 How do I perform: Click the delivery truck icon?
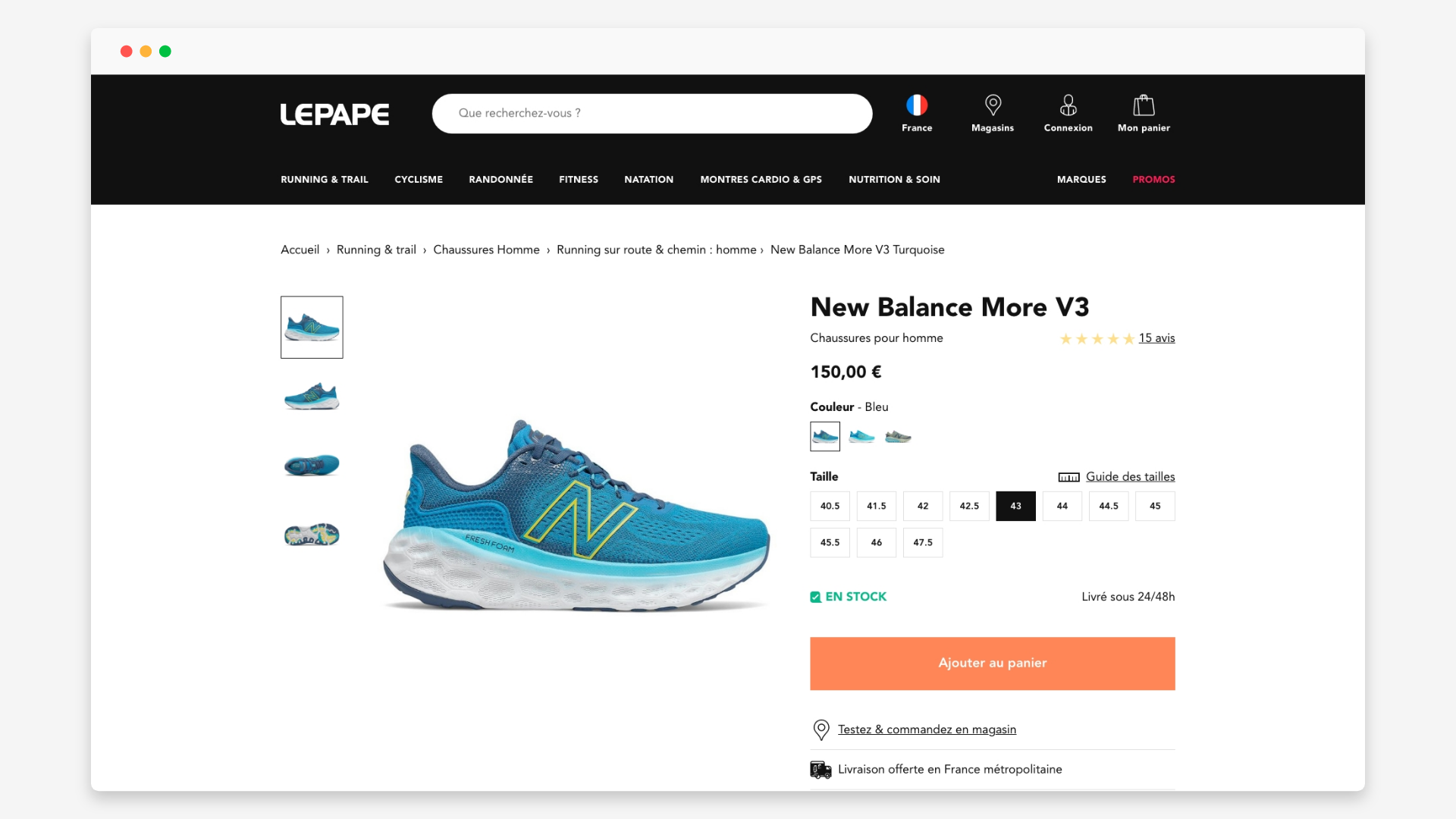(x=820, y=769)
